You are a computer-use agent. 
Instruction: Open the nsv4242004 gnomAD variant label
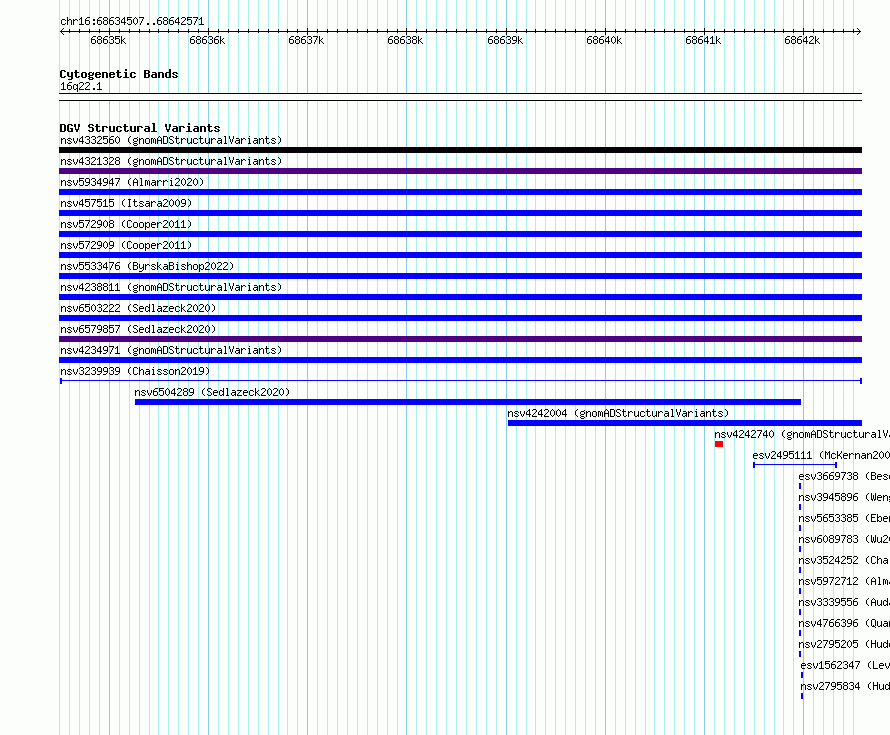(618, 413)
